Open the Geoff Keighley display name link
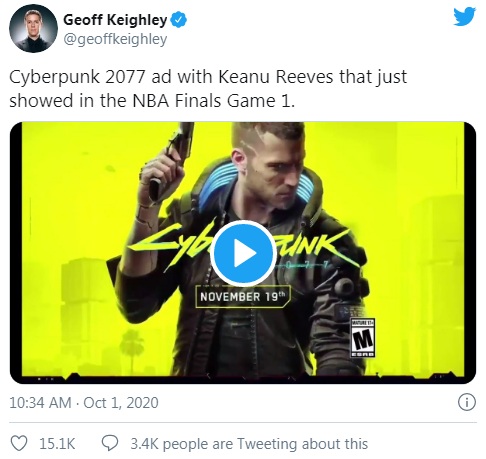 (x=115, y=20)
